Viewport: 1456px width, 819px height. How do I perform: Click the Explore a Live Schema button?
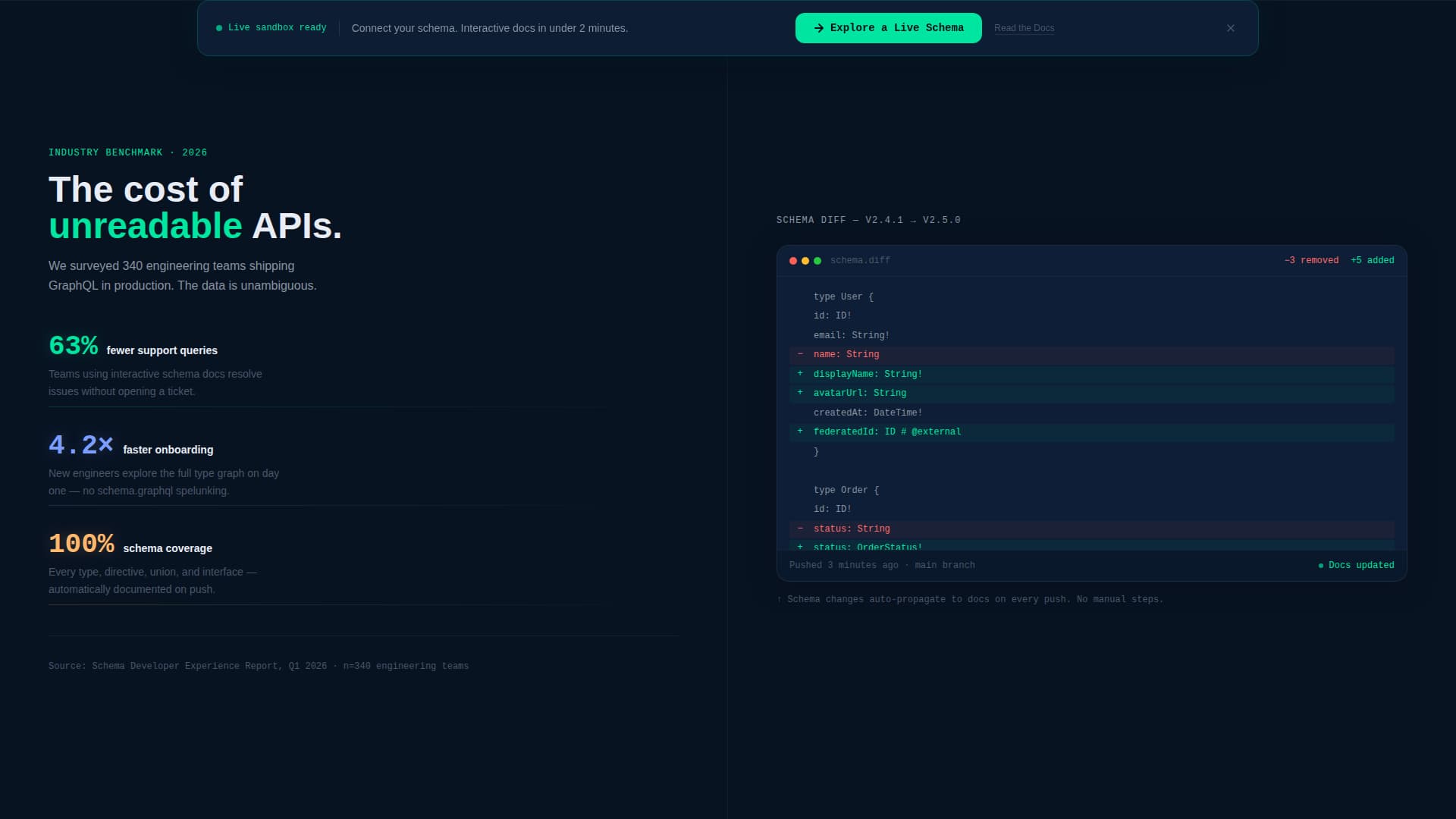coord(888,28)
